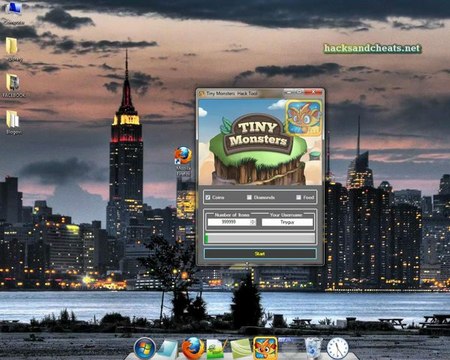Open the green image editor dock icon

pos(217,349)
